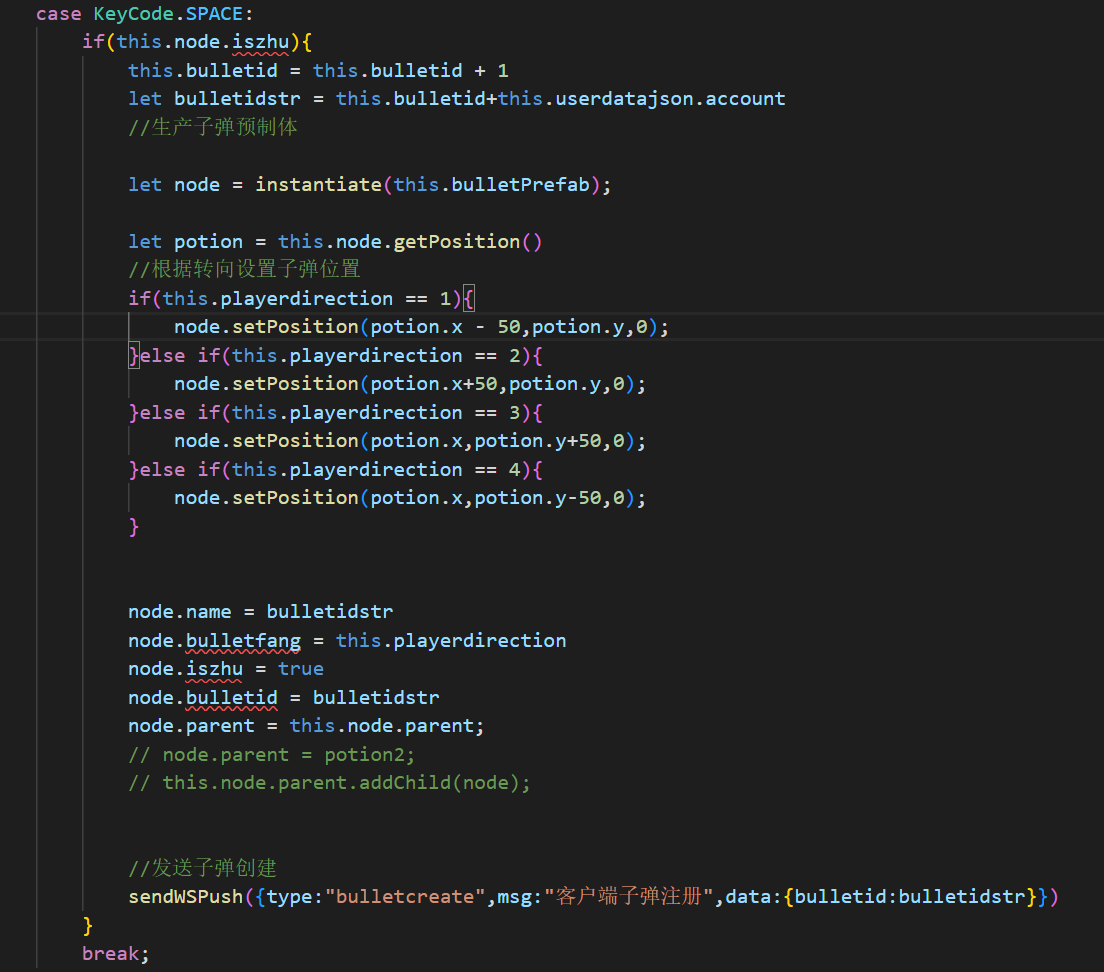Viewport: 1104px width, 972px height.
Task: Click the 'this.bulletid = this.bulletid + 1' line
Action: coord(318,71)
